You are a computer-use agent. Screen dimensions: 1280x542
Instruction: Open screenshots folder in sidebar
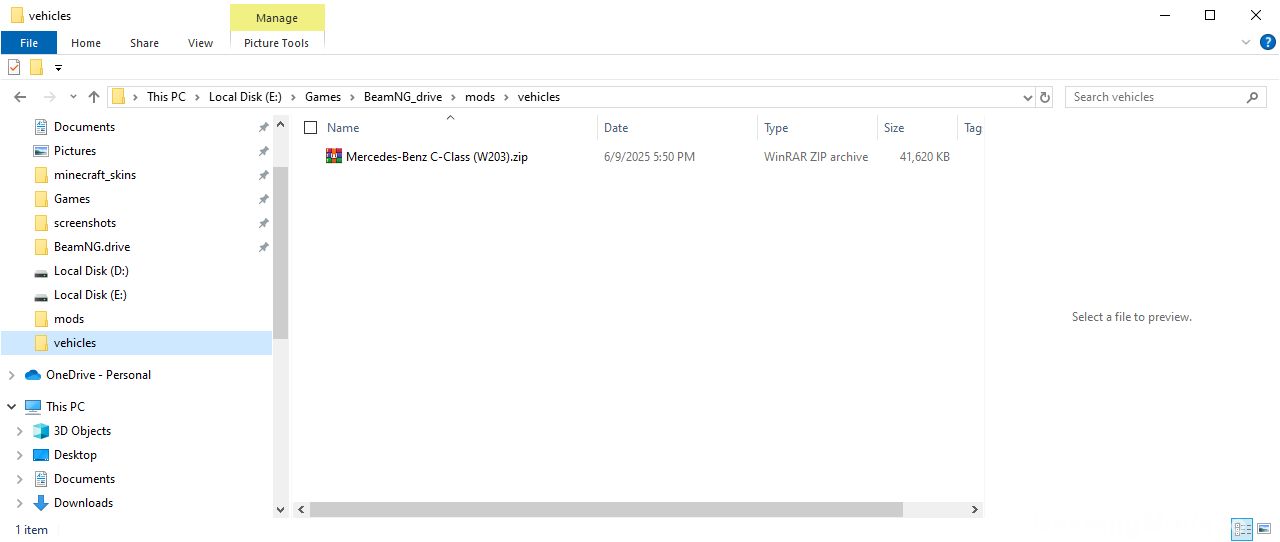tap(85, 223)
